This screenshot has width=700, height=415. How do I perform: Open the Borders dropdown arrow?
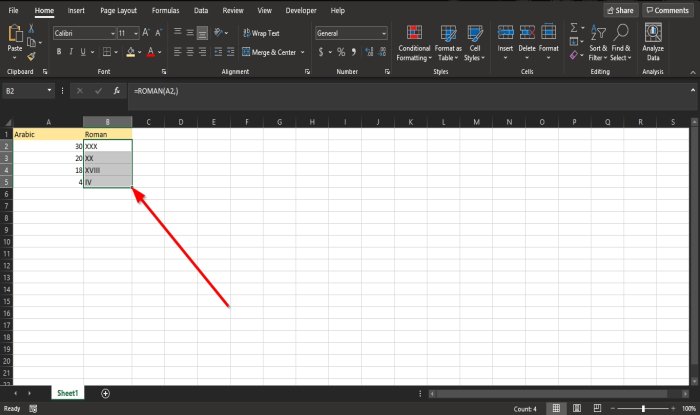(116, 52)
